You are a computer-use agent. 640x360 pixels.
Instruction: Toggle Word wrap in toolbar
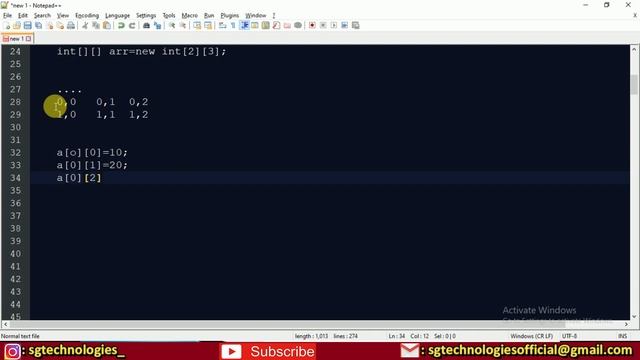coord(222,25)
